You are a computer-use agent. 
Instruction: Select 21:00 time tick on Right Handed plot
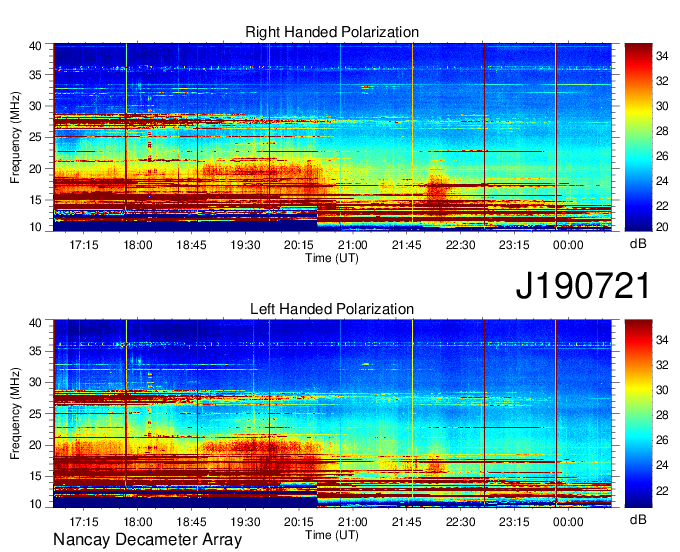pyautogui.click(x=353, y=245)
